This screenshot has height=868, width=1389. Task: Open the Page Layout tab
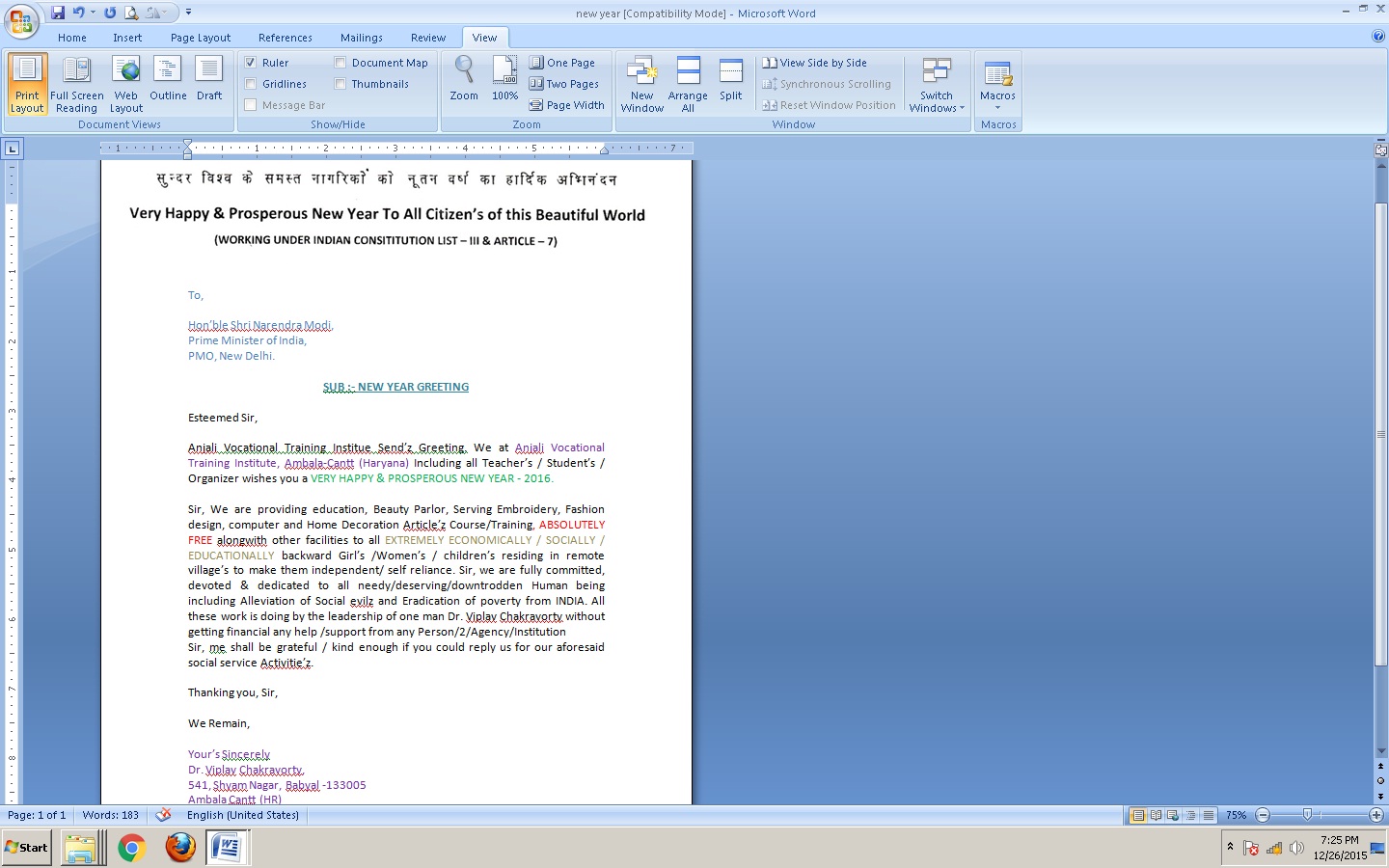click(201, 38)
